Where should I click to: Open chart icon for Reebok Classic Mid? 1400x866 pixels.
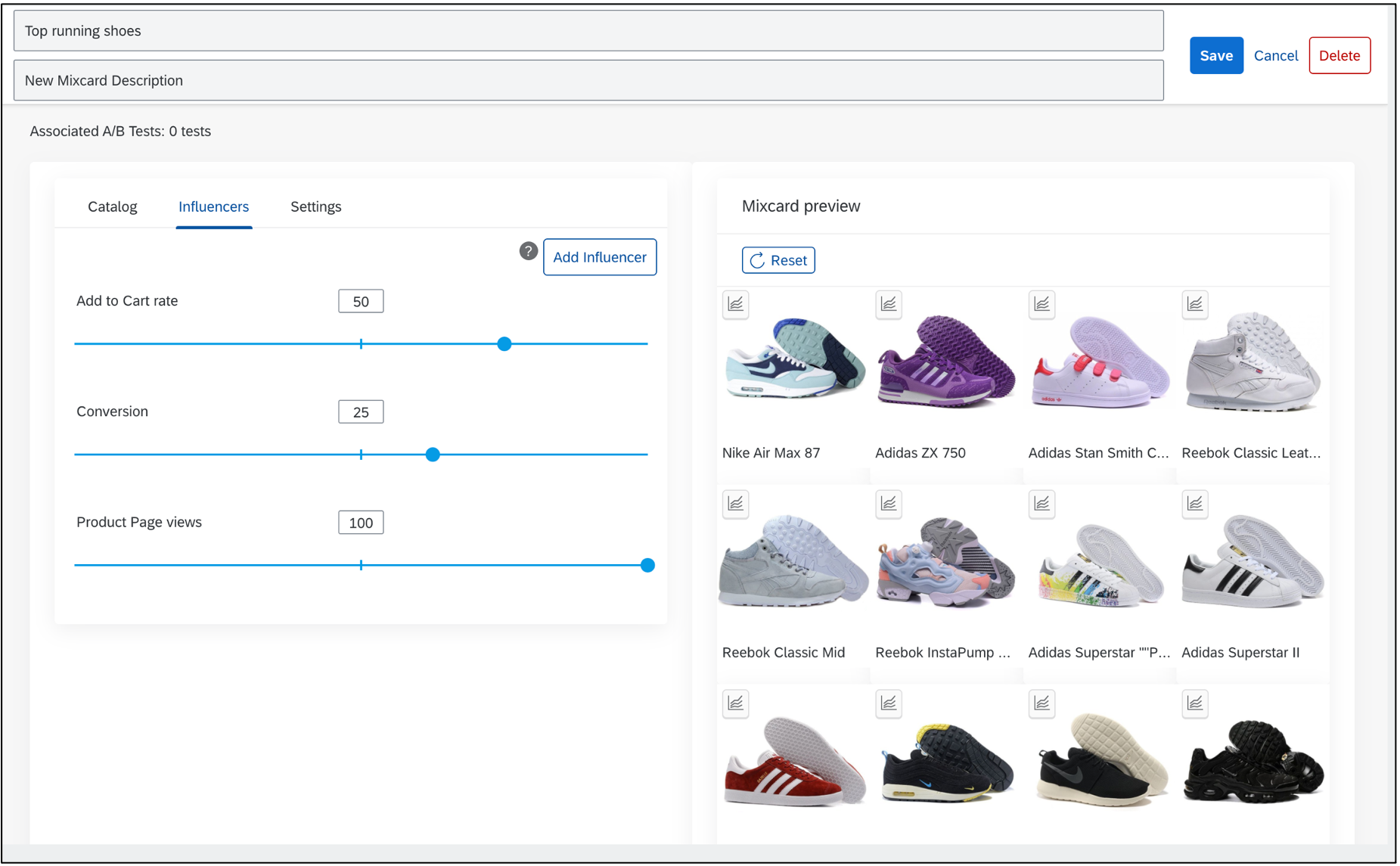(735, 504)
